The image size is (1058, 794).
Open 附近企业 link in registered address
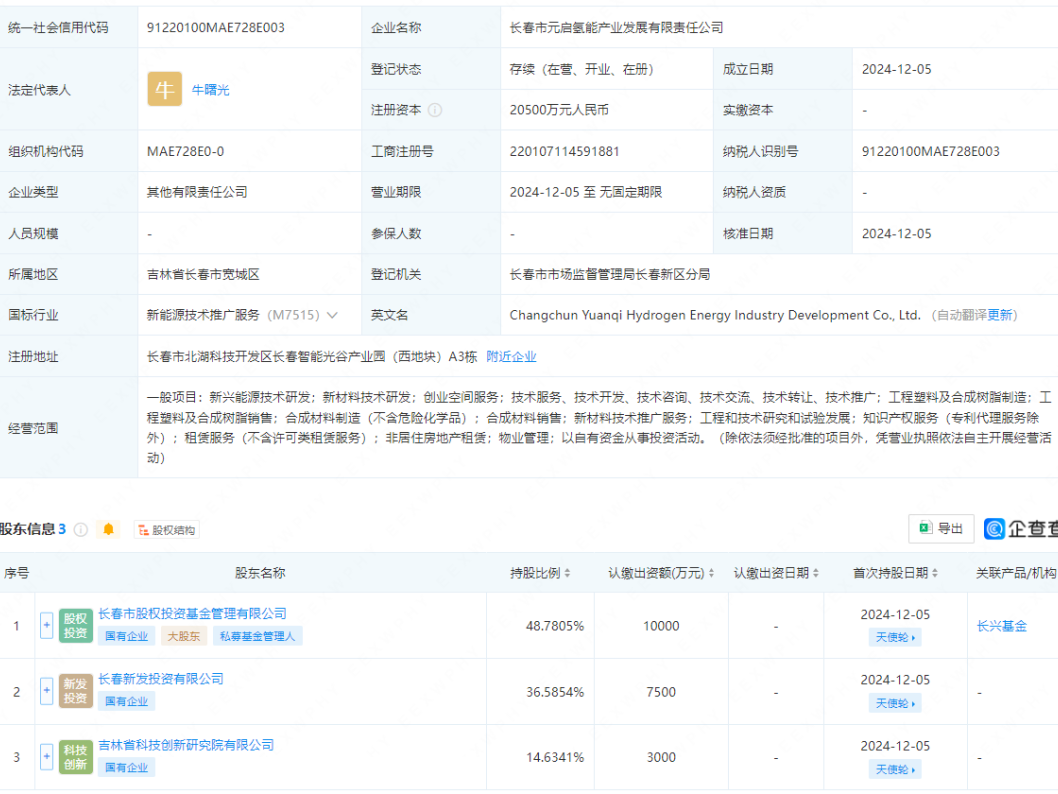tap(511, 356)
